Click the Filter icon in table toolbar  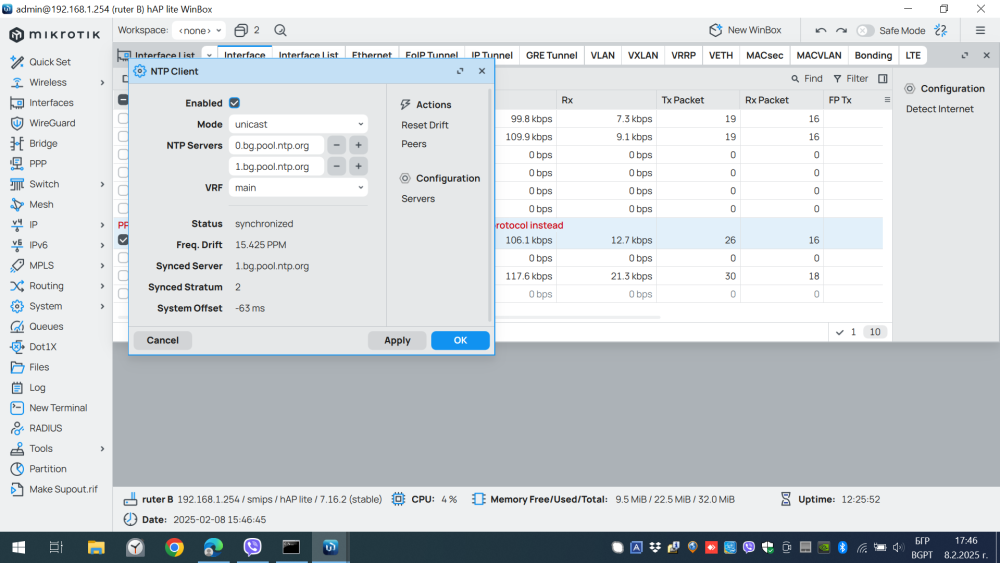[851, 78]
